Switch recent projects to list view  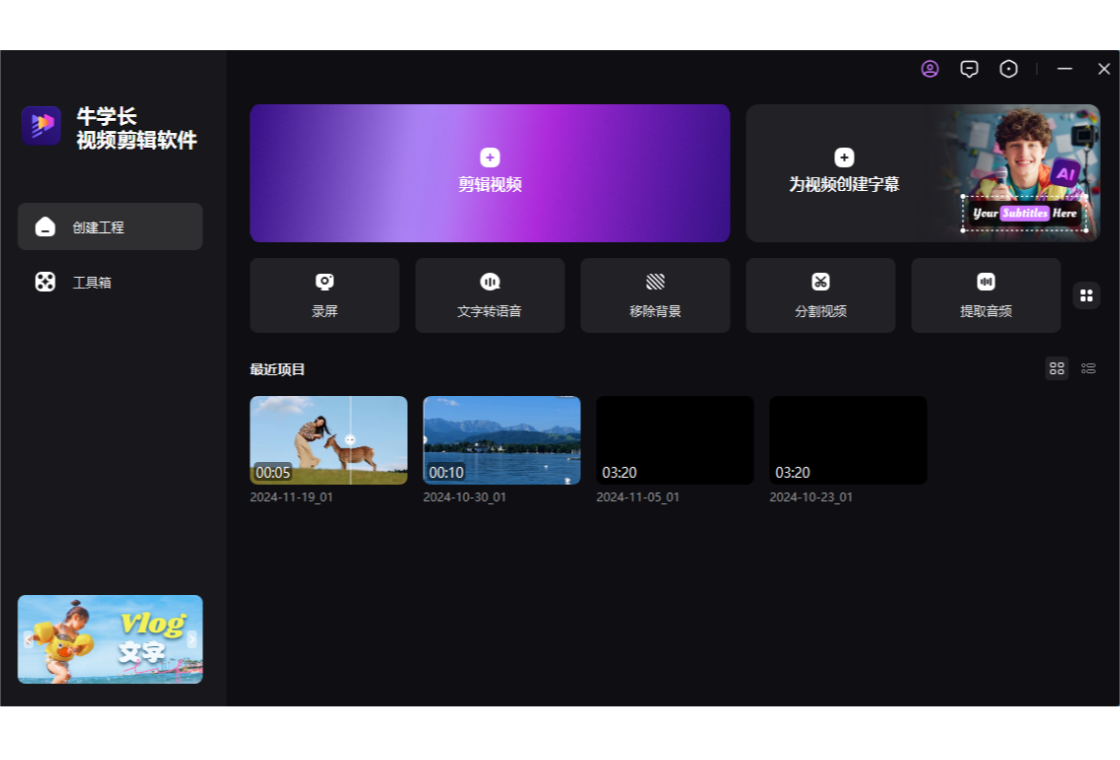(1089, 369)
